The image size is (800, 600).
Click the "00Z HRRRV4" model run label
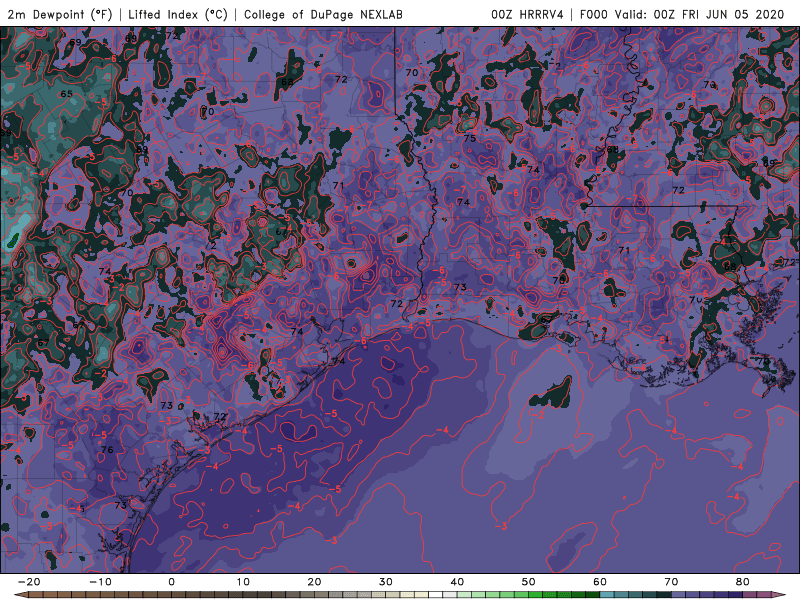click(x=528, y=14)
